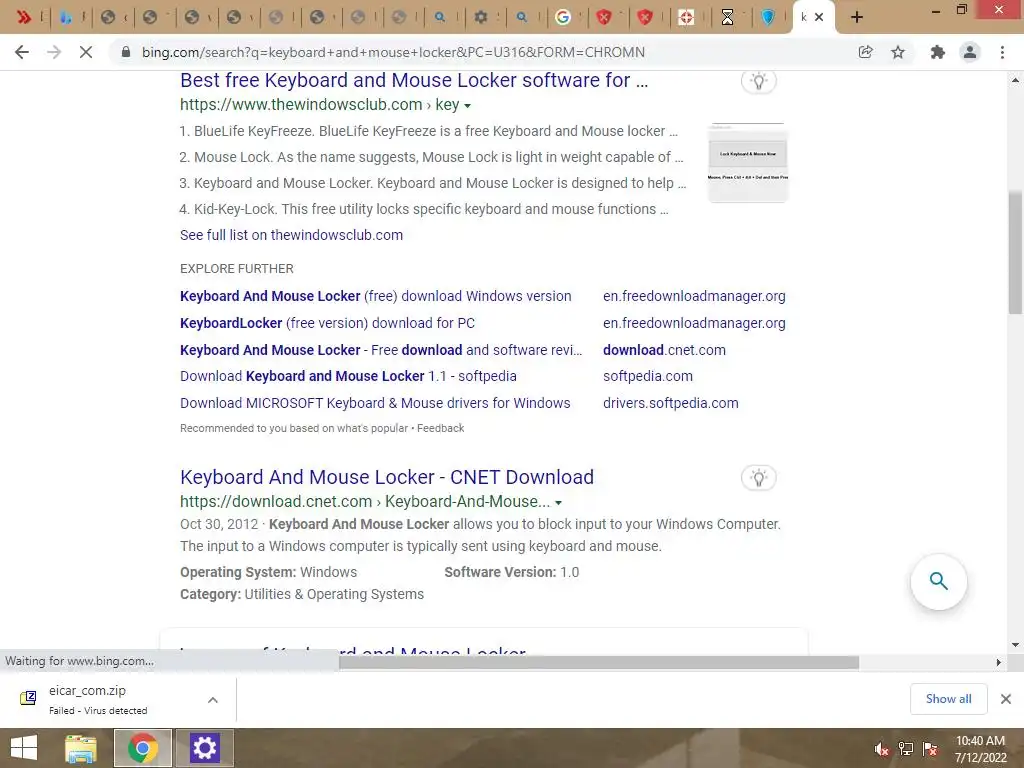Screen dimensions: 1024x768
Task: Click lightbulb icon beside thewindowsclub result
Action: coord(758,81)
